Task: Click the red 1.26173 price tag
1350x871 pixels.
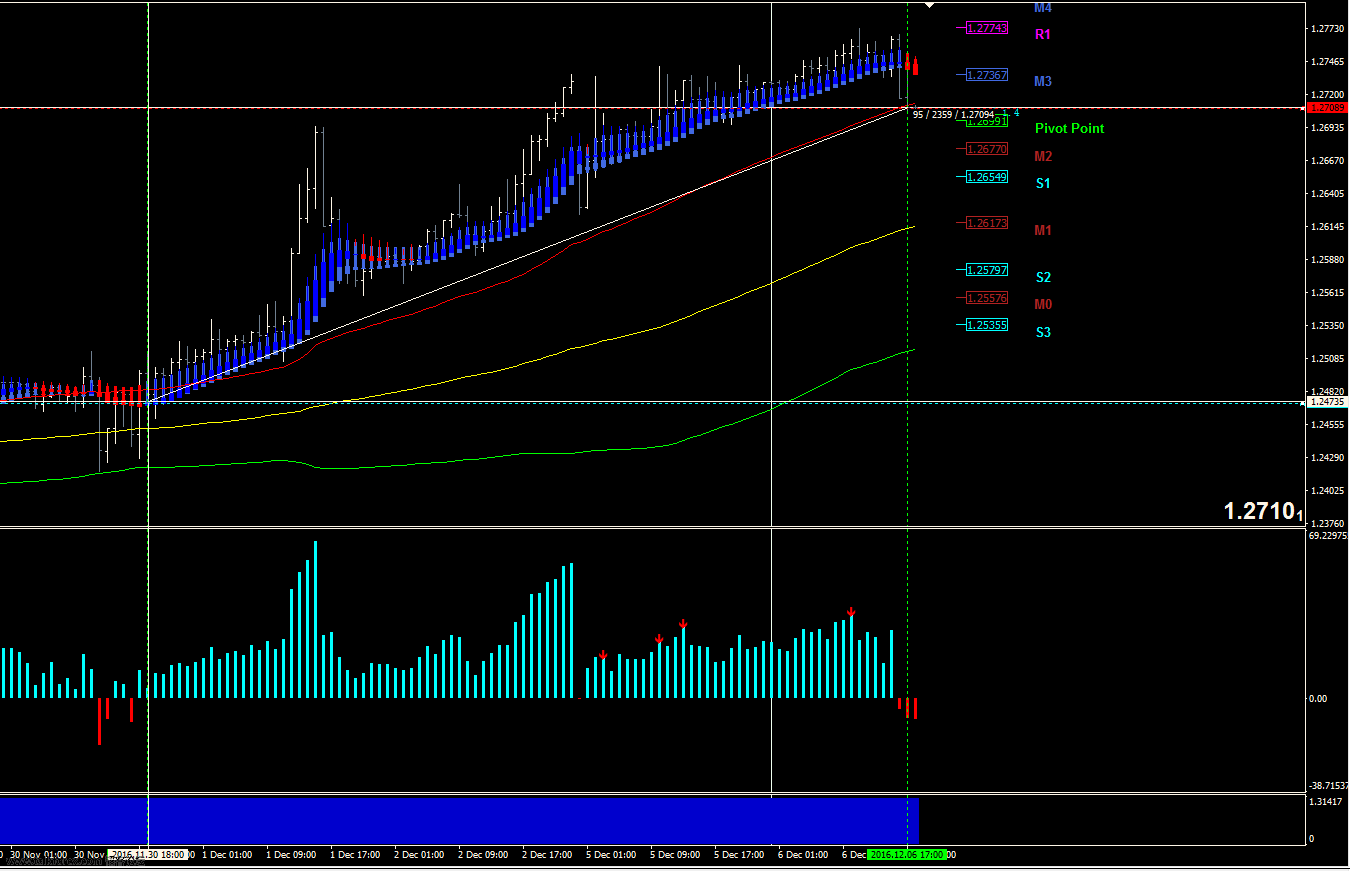Action: point(986,223)
